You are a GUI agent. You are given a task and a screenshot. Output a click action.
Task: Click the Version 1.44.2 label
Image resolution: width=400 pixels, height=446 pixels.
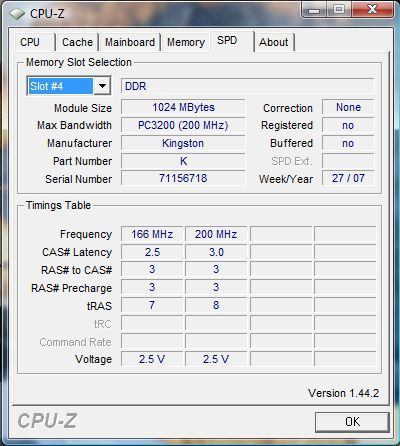coord(343,393)
